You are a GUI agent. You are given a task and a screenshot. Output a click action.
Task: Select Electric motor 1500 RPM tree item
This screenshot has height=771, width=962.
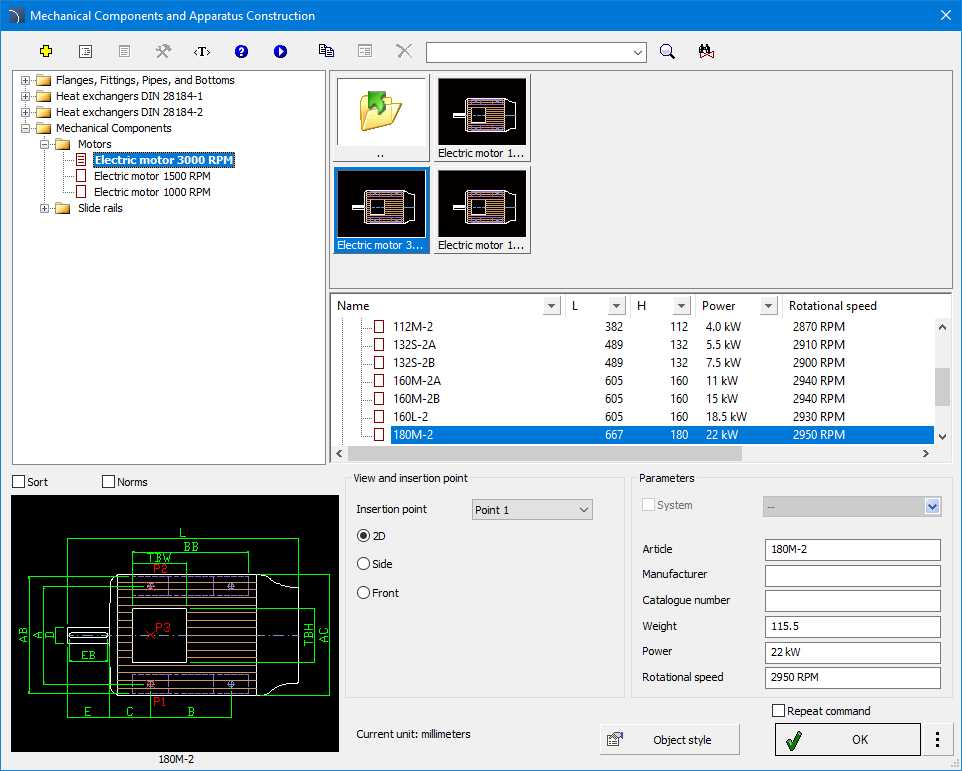pos(152,176)
